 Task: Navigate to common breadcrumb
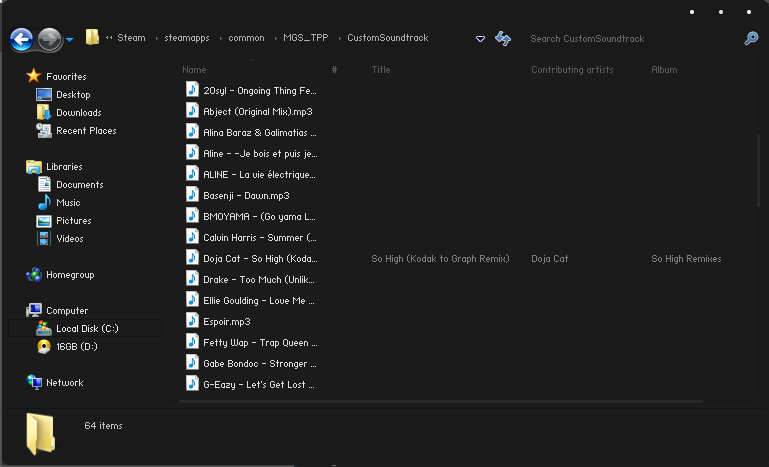point(246,38)
